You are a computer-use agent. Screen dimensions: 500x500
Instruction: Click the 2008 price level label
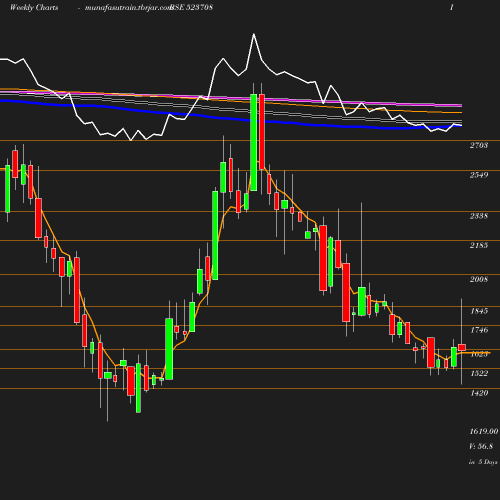[x=479, y=279]
